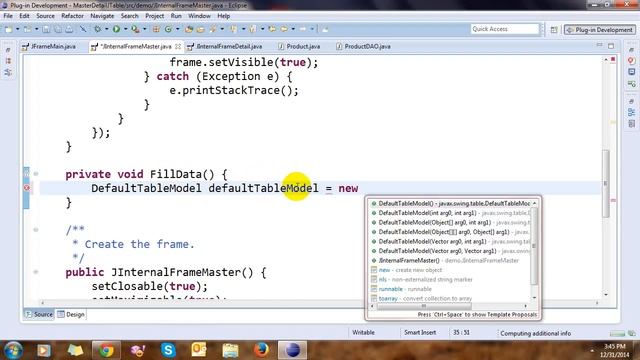Maximize the editor area icon
The image size is (640, 360).
(611, 46)
